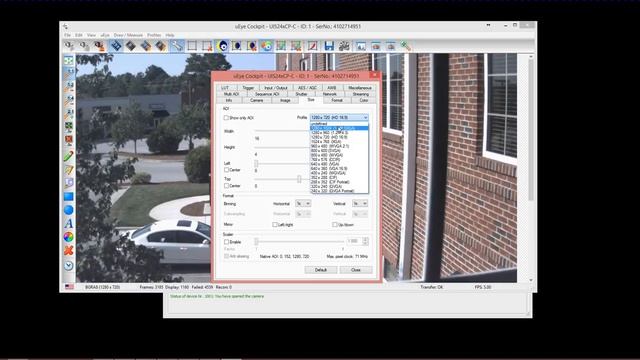
Task: Open the Binning Horizontal dropdown
Action: [303, 203]
